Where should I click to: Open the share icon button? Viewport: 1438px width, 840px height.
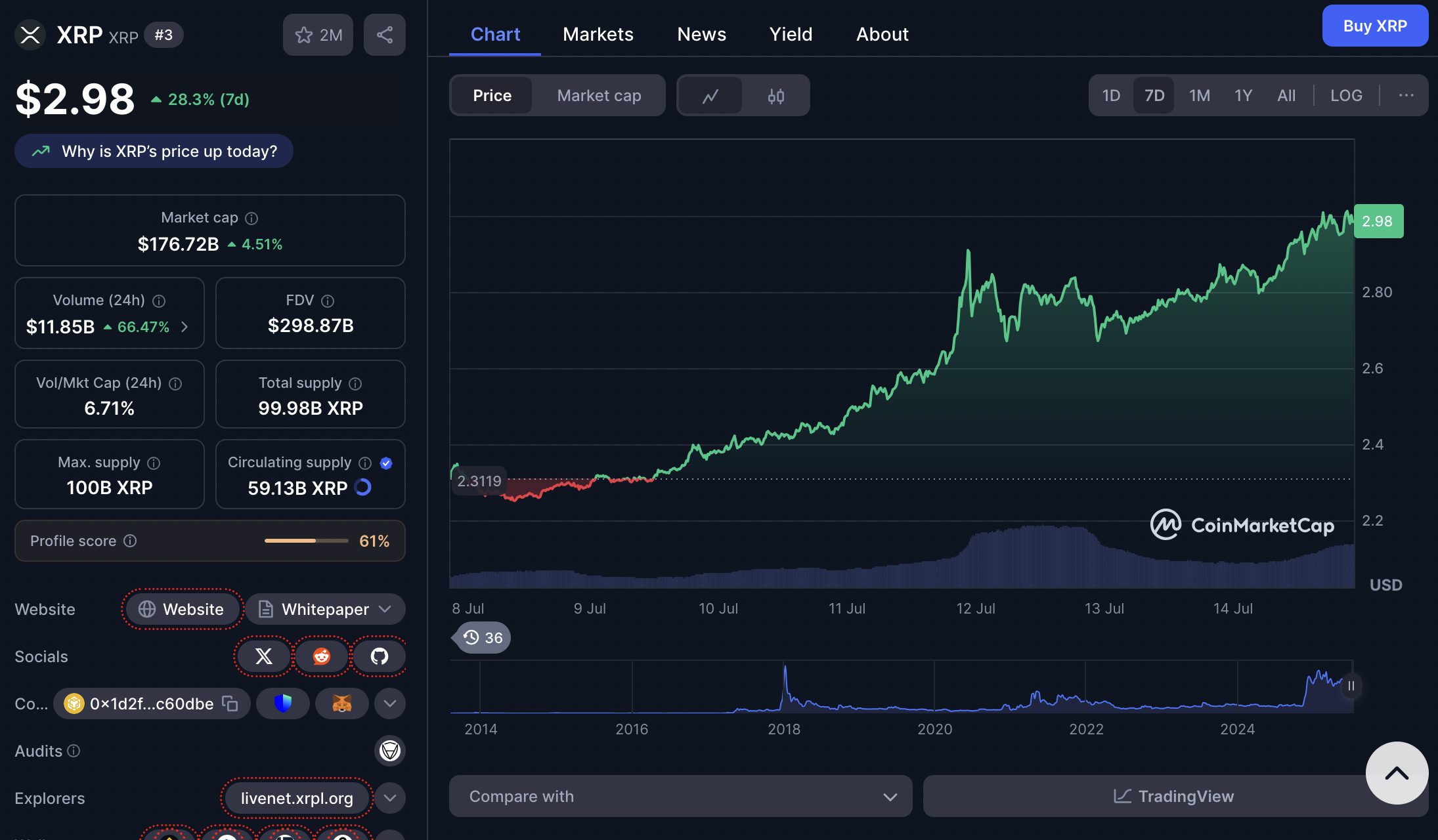coord(385,35)
